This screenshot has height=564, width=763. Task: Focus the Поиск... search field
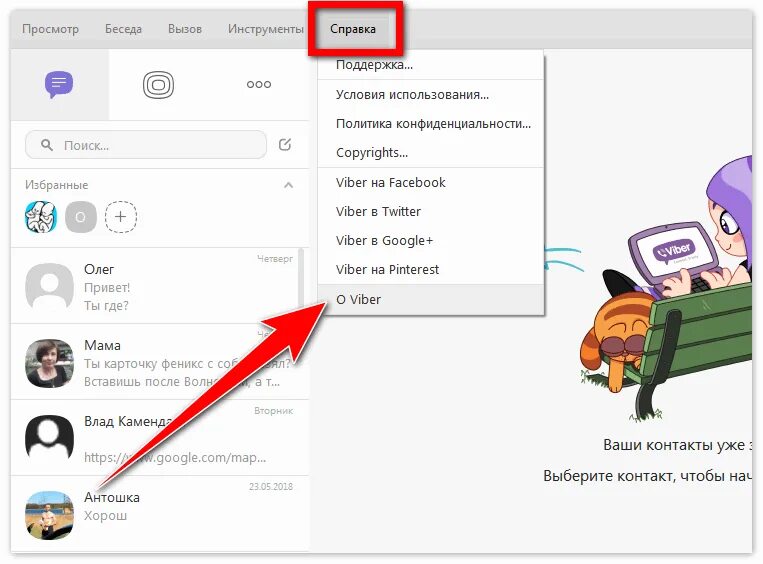[x=146, y=145]
